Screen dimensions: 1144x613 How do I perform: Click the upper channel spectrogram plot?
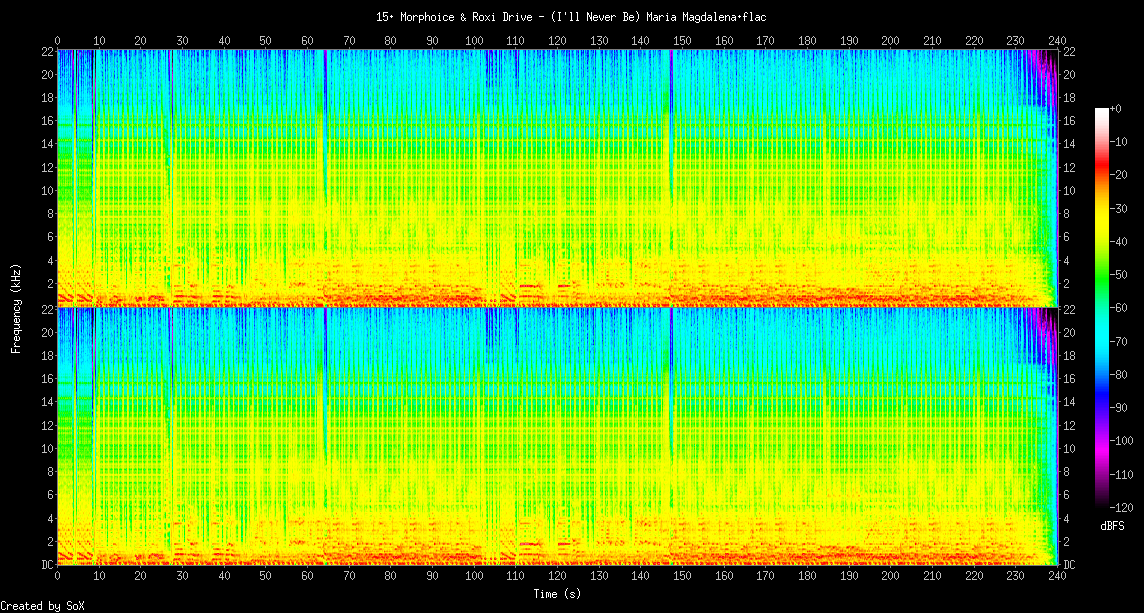[x=557, y=177]
